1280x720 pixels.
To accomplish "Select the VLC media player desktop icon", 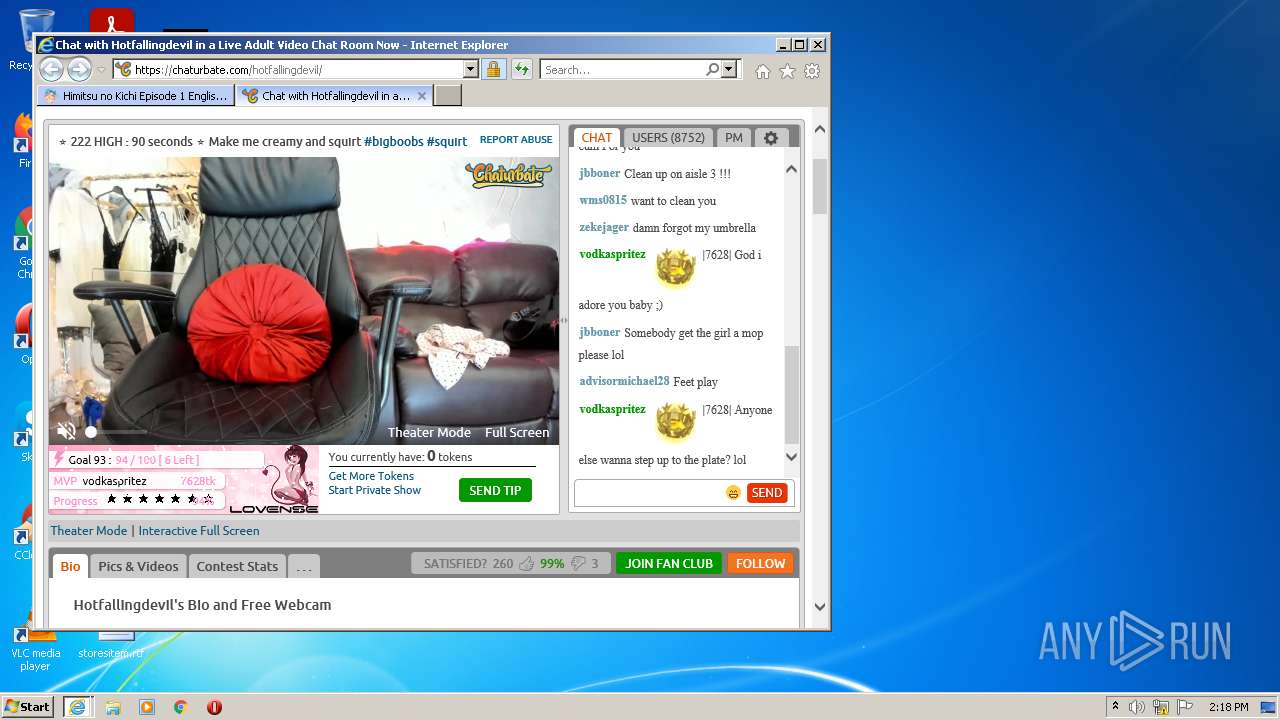I will tap(35, 645).
